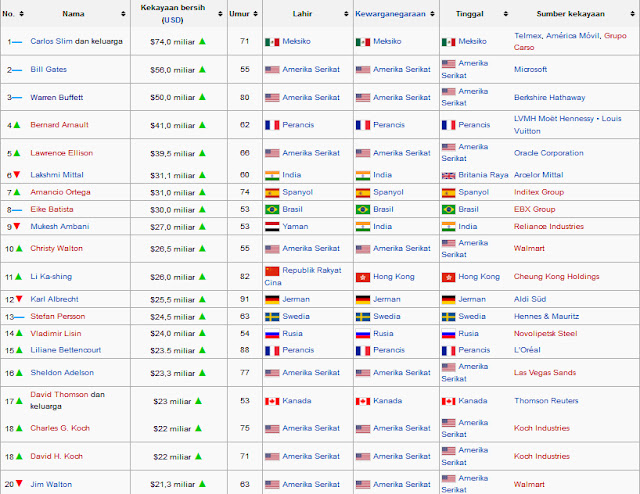Open the Cheung Kong Holdings link
Viewport: 640px width, 494px height.
pyautogui.click(x=556, y=277)
